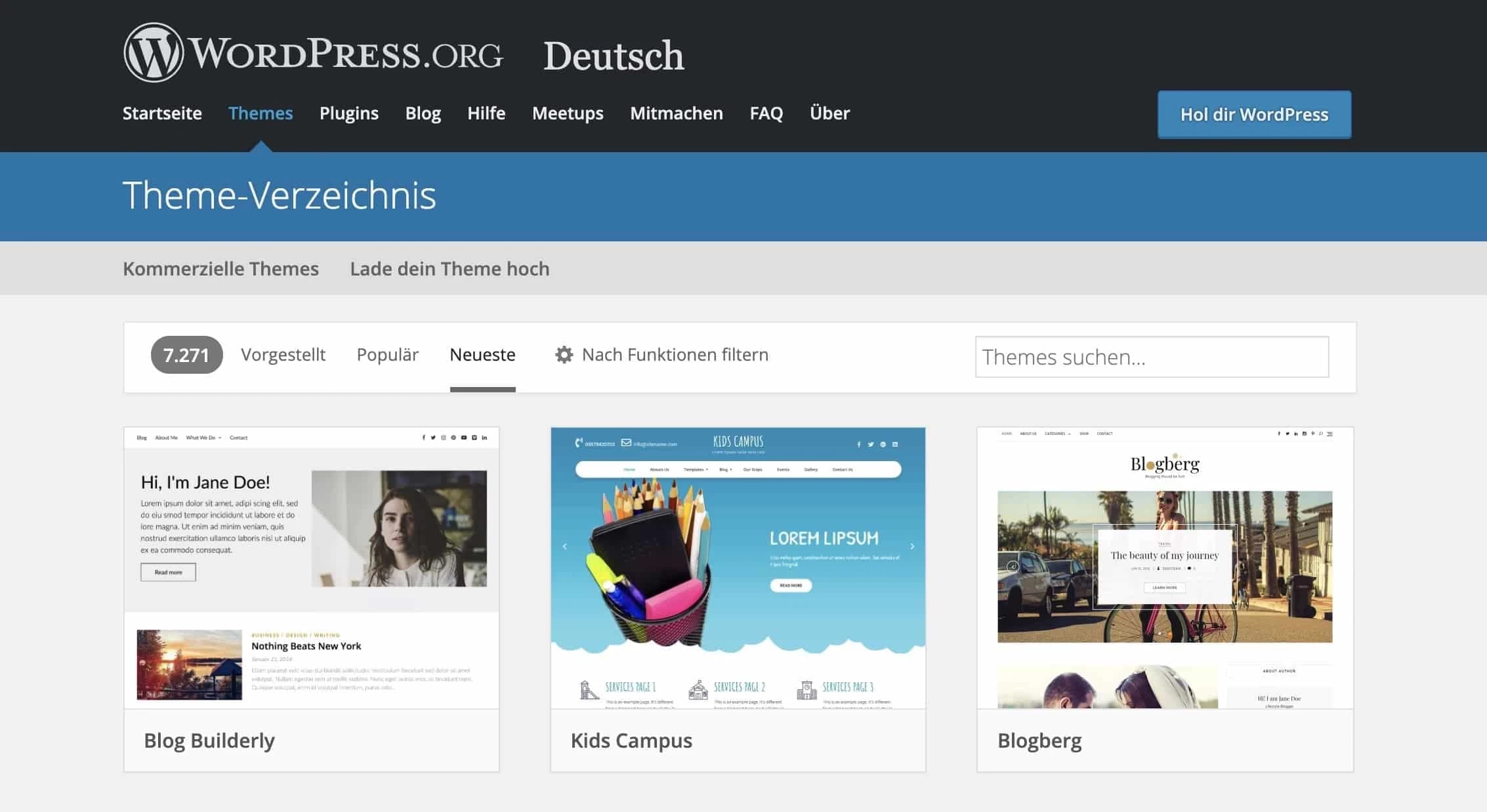This screenshot has height=812, width=1487.
Task: Click the "Read more" button in Blog Builderly
Action: tap(168, 571)
